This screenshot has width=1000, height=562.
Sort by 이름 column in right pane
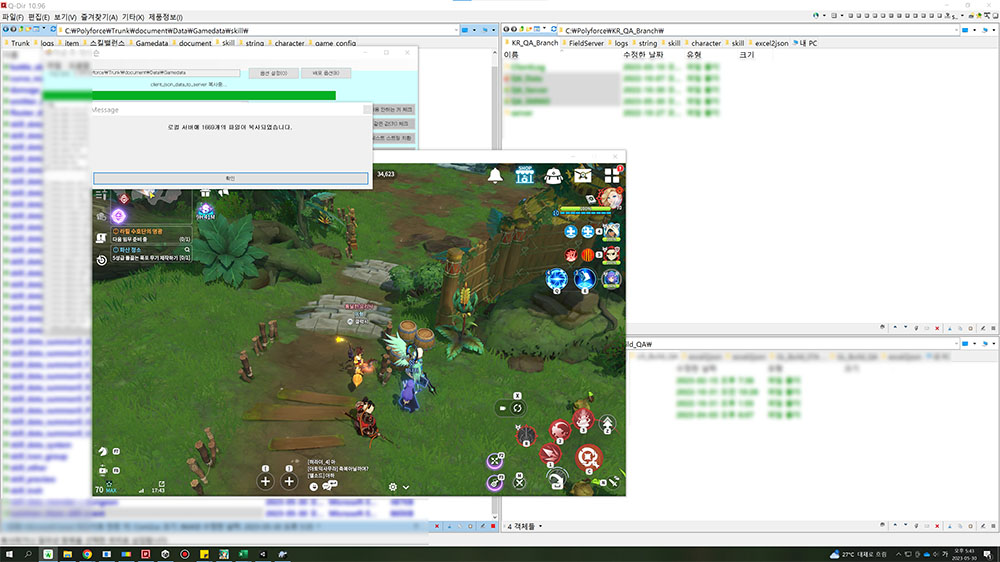[x=511, y=55]
